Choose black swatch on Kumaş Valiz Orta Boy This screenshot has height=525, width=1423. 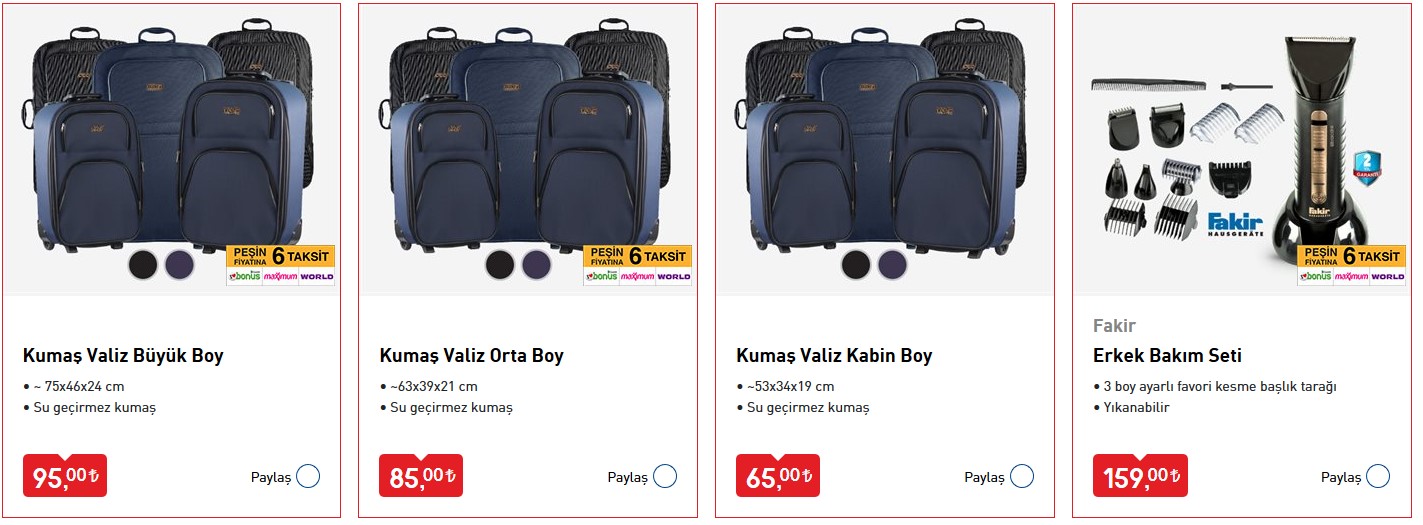tap(500, 265)
